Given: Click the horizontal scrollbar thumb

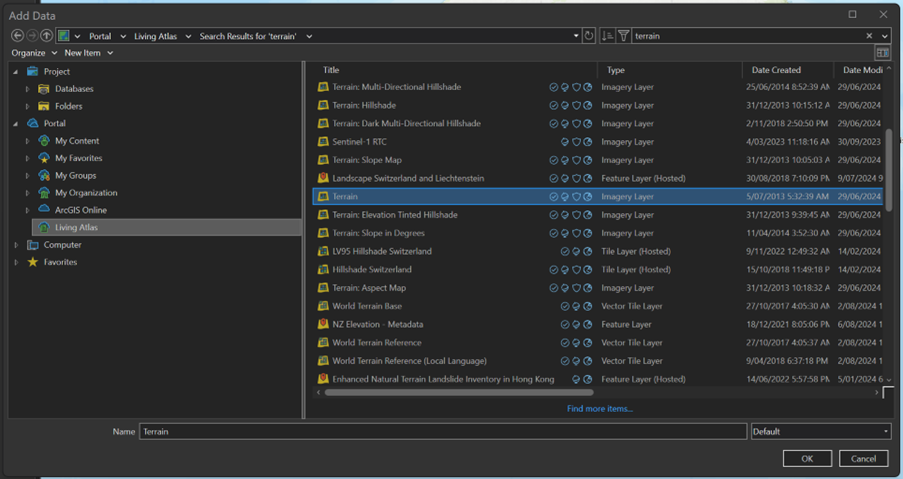Looking at the screenshot, I should pos(459,393).
